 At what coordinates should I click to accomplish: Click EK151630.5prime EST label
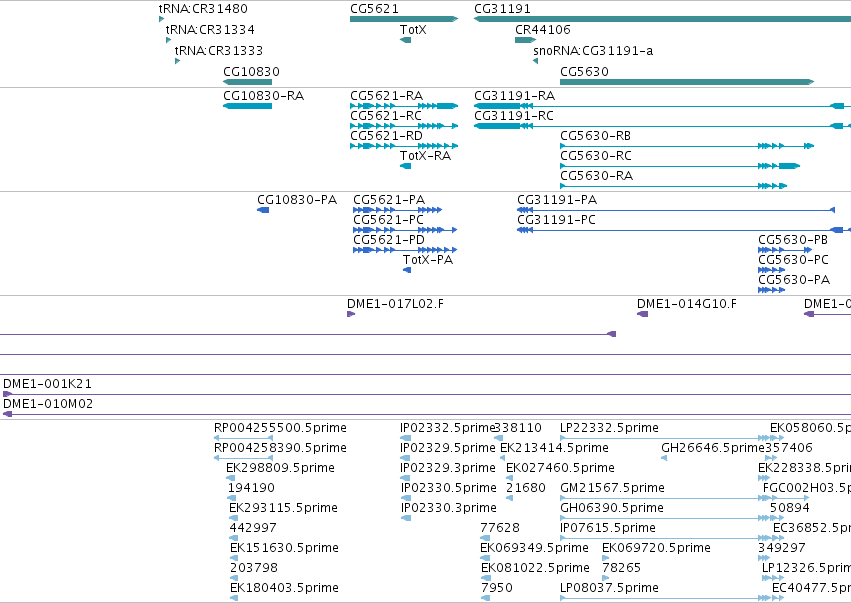pyautogui.click(x=284, y=548)
